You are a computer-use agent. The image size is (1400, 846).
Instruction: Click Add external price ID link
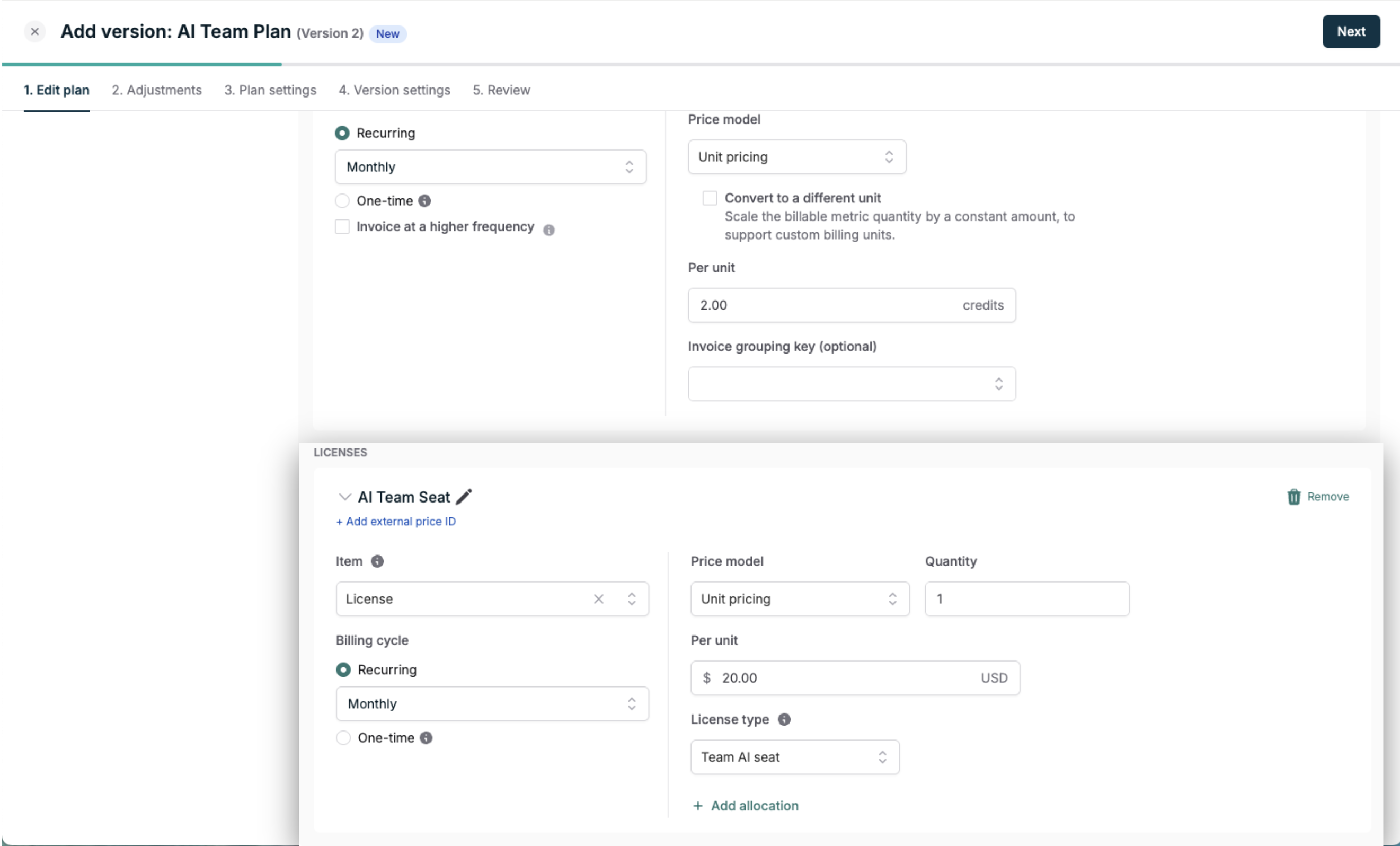pos(395,522)
